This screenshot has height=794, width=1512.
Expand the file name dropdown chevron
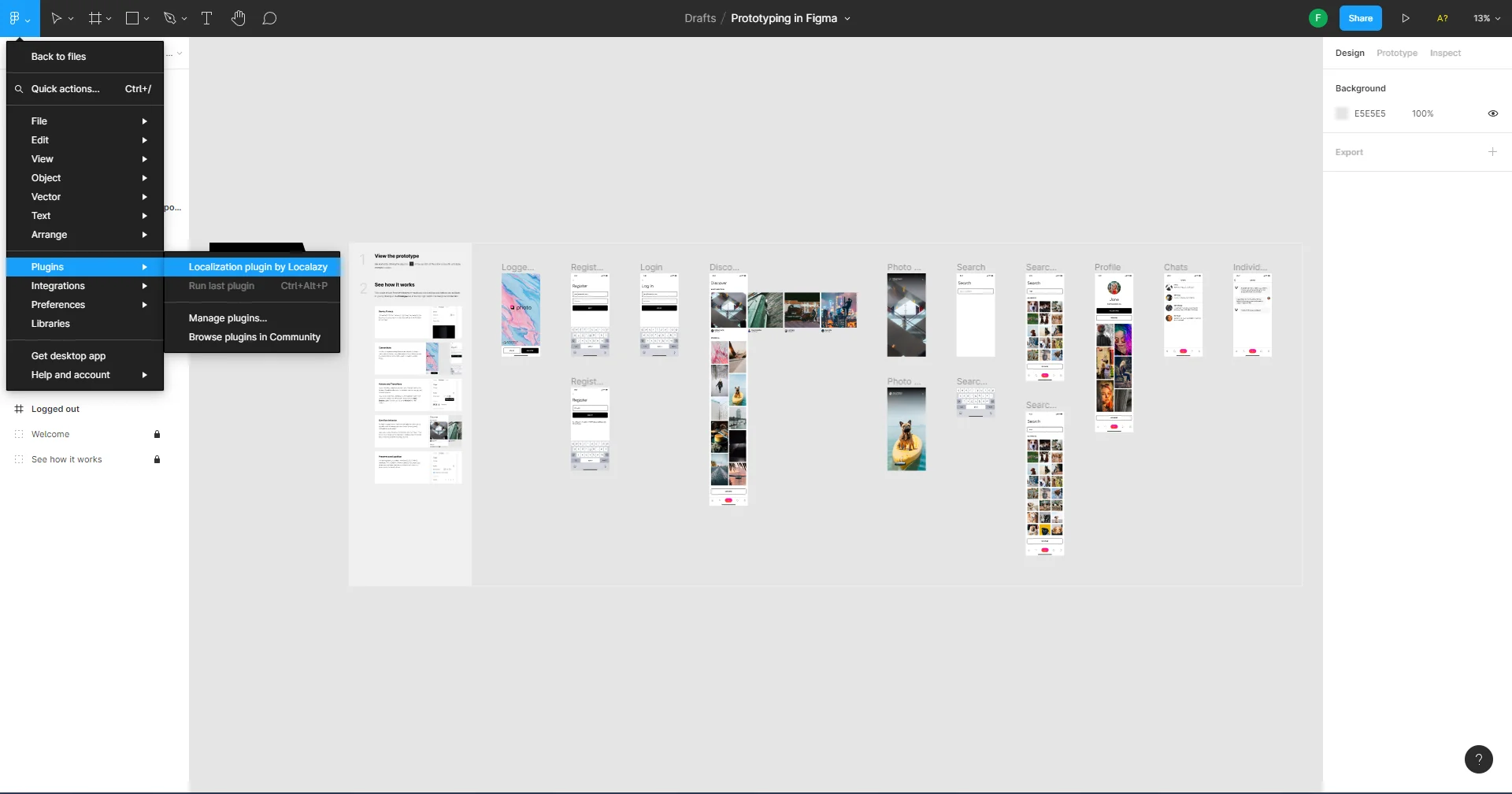point(847,19)
